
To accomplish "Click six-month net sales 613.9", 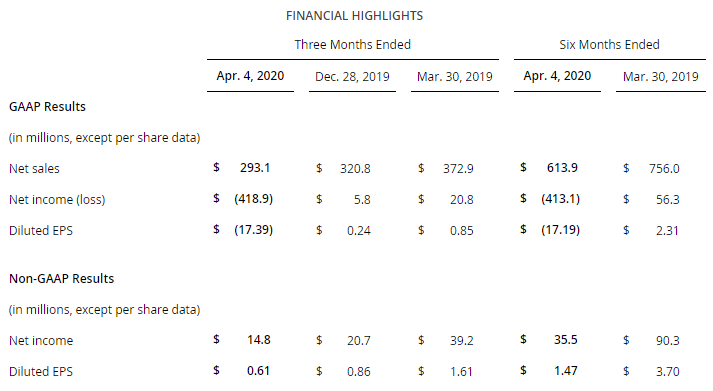I will pos(562,168).
